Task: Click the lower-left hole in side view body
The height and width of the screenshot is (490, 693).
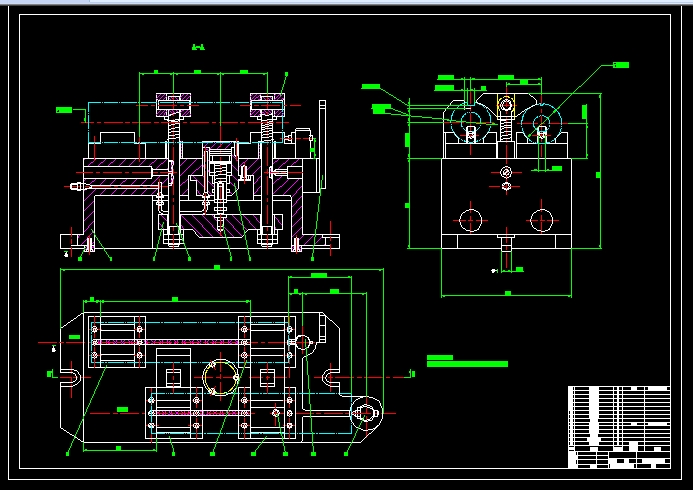Action: coord(467,218)
